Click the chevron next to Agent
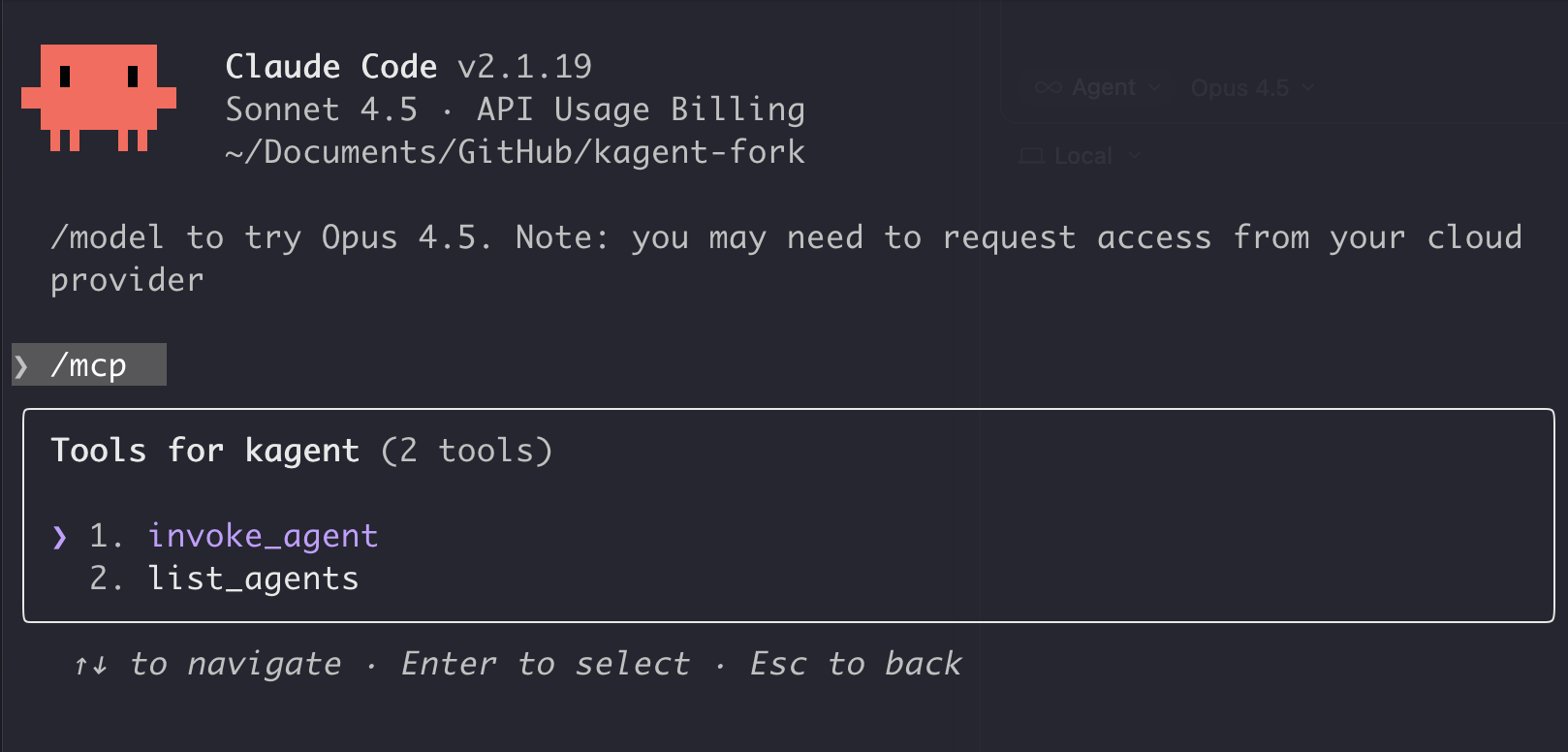 pos(1155,88)
